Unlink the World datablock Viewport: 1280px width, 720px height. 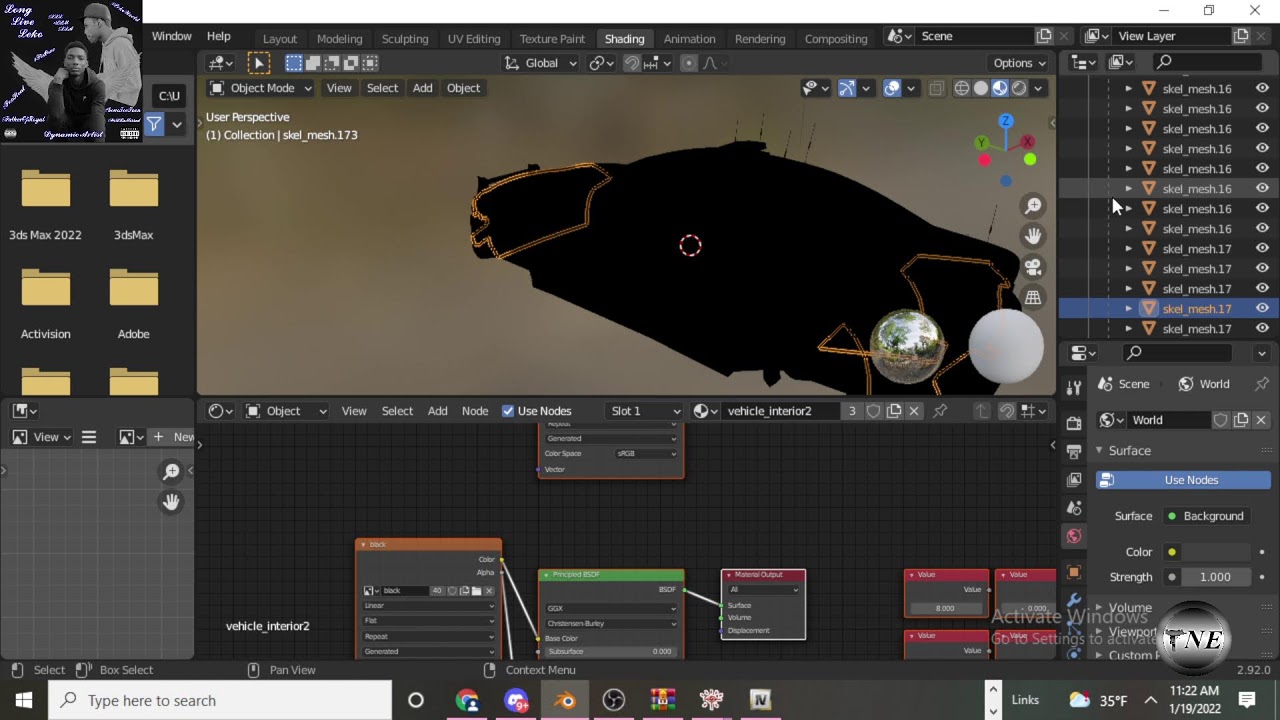1261,420
